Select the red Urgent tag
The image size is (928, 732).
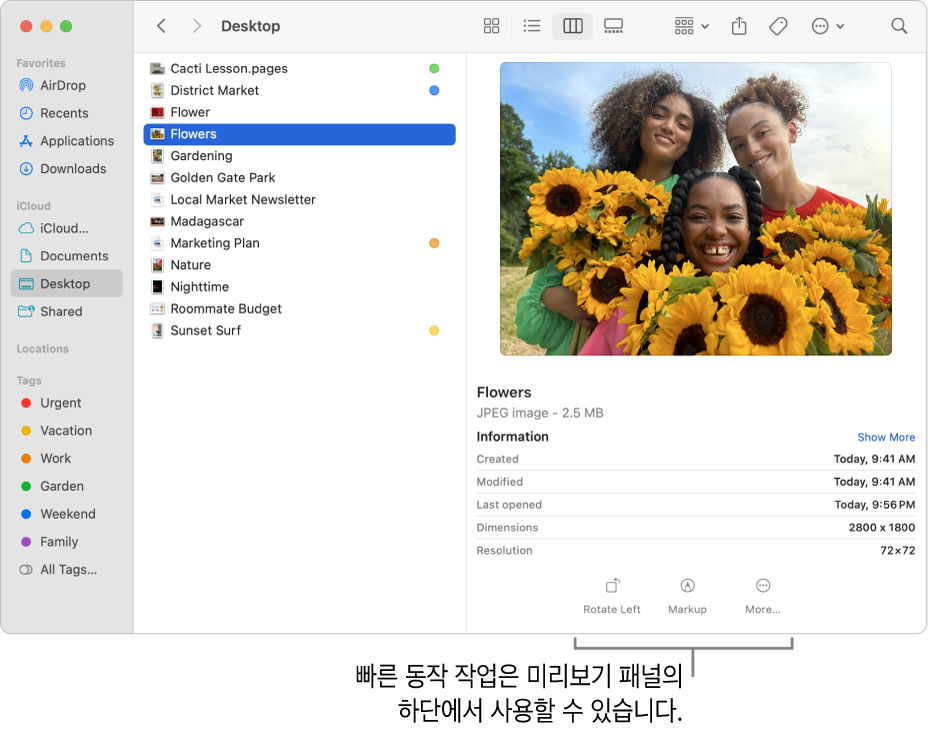60,403
